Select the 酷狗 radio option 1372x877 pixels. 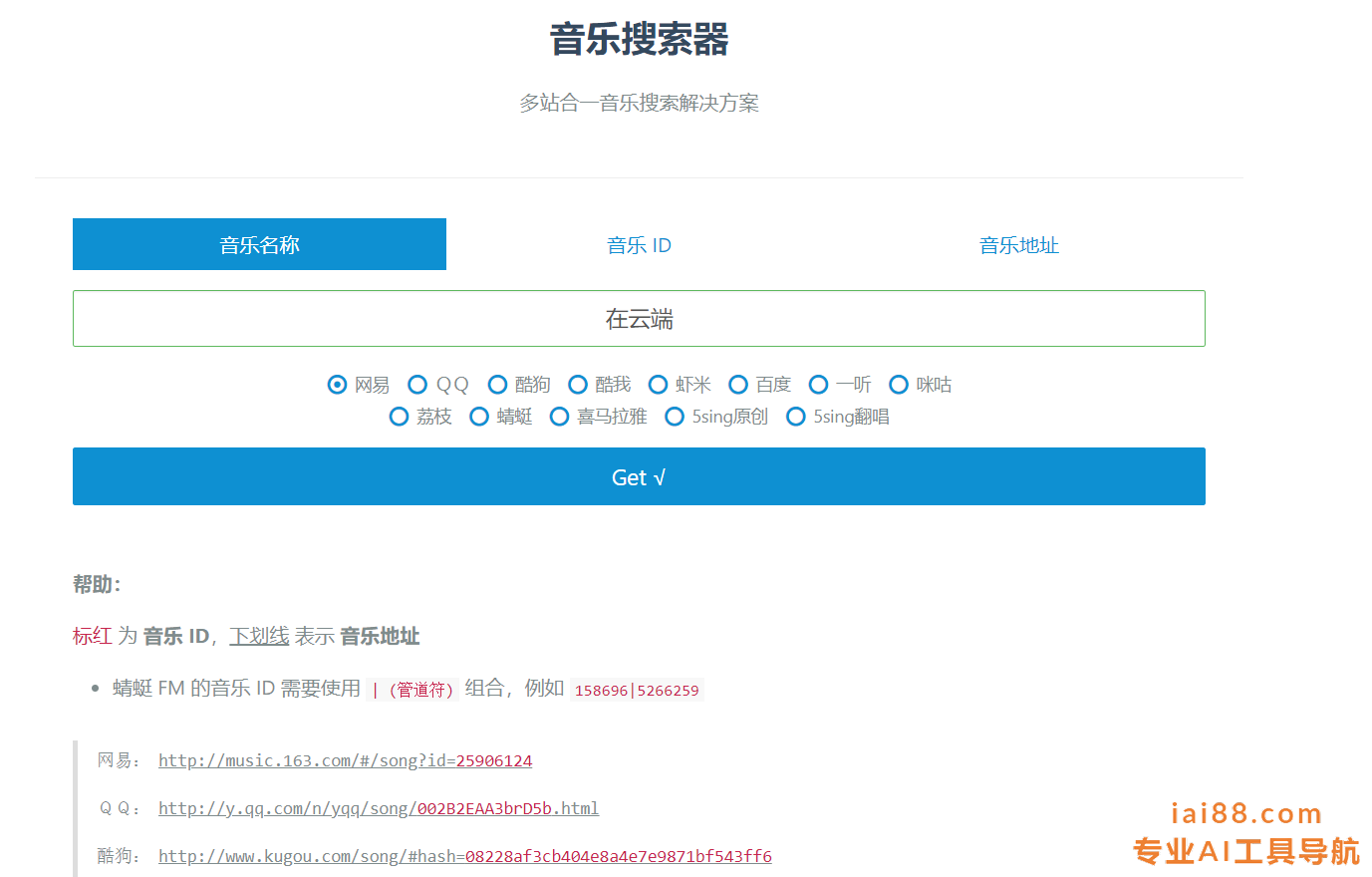tap(497, 385)
